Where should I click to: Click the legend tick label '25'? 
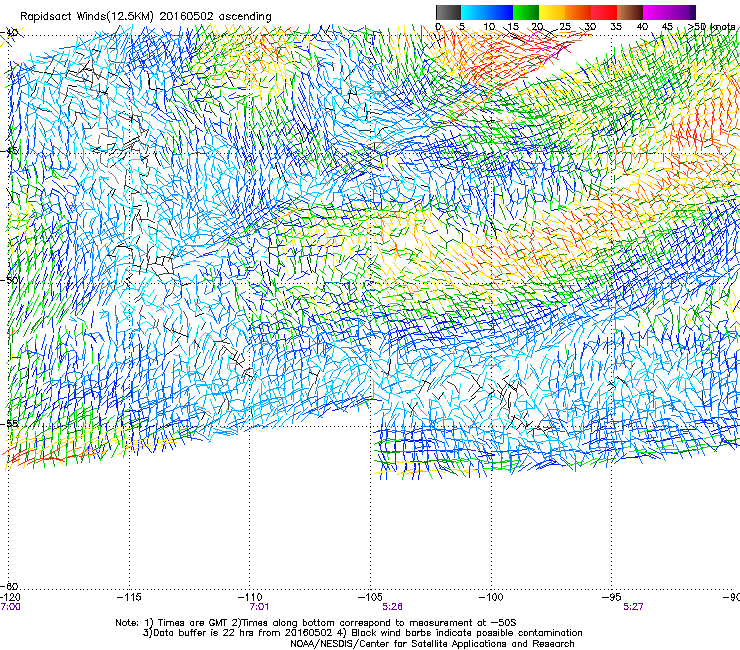click(x=565, y=27)
